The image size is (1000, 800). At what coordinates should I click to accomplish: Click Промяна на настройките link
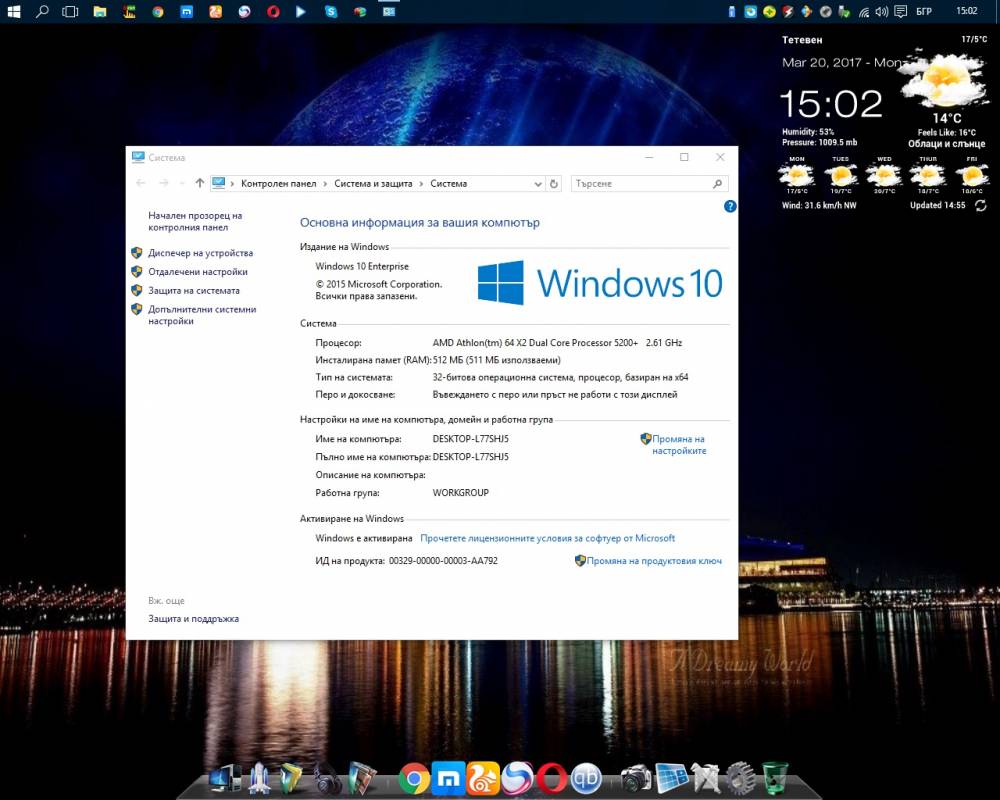click(x=679, y=445)
